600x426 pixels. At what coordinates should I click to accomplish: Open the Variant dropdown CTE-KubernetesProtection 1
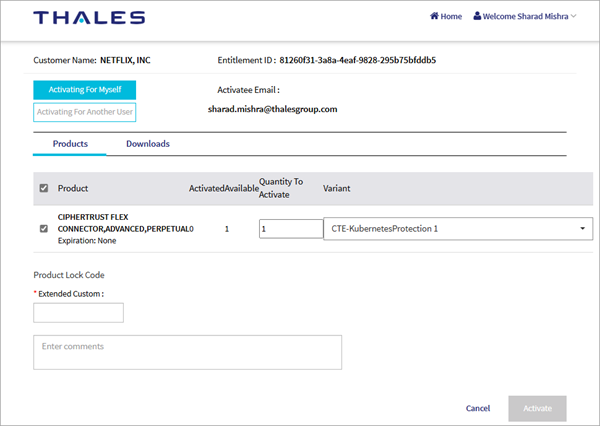[x=458, y=229]
